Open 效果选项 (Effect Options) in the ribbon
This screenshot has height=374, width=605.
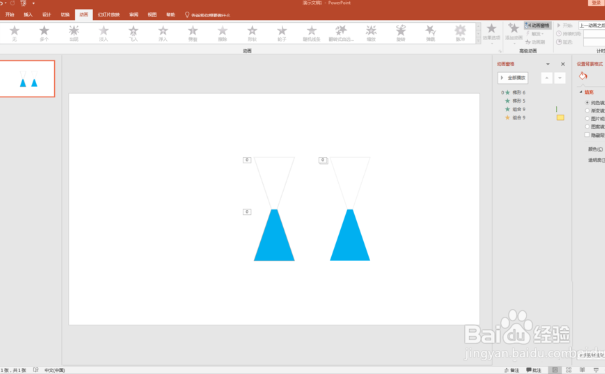coord(491,33)
